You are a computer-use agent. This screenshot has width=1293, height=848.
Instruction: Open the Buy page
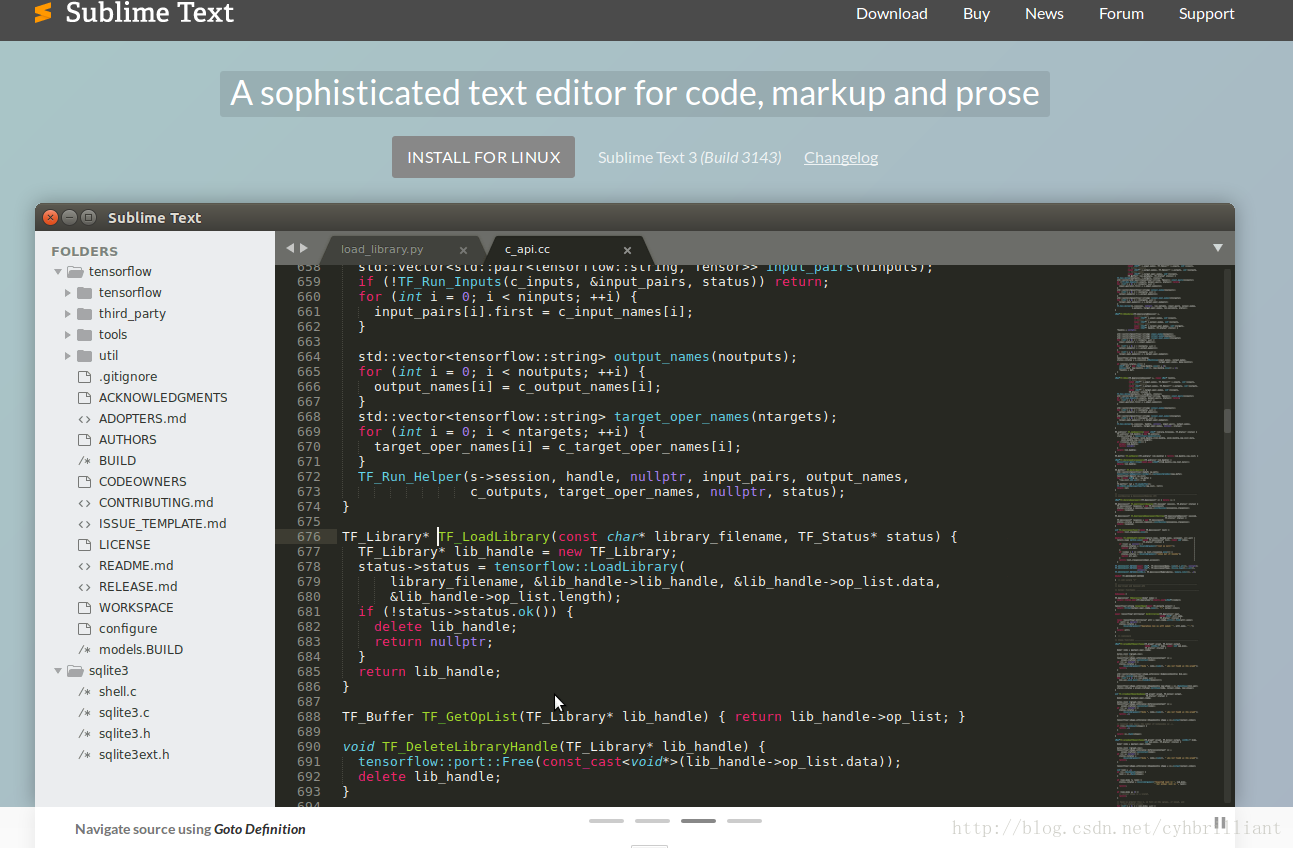pos(976,13)
